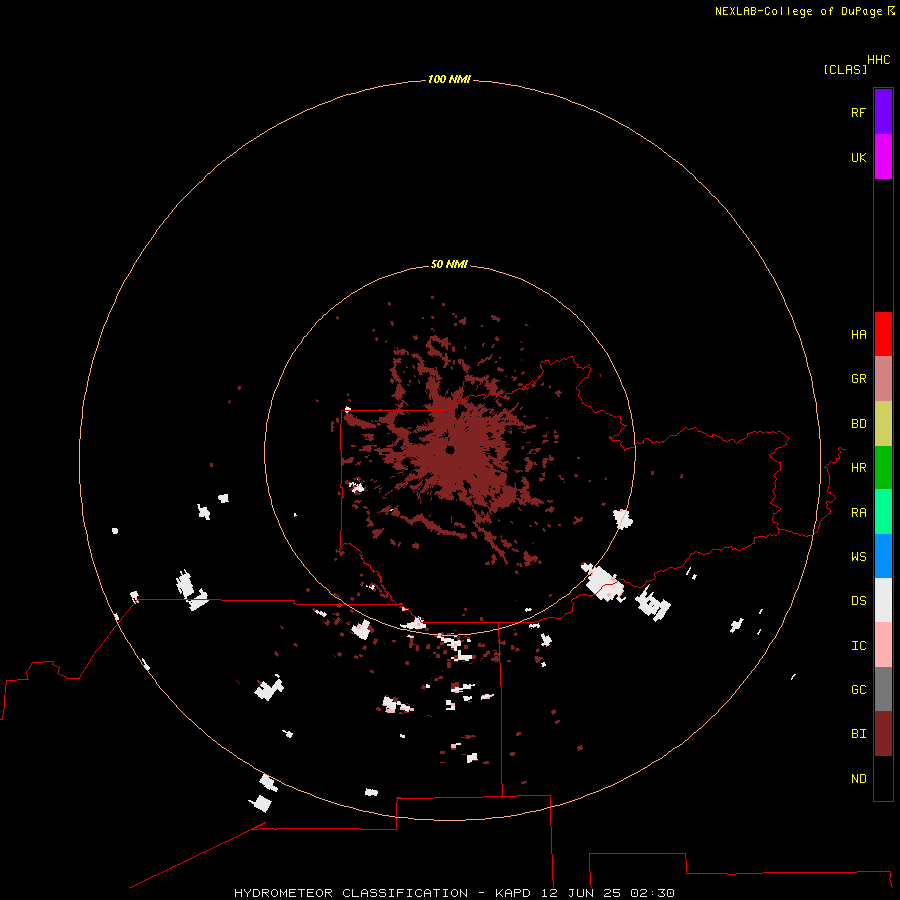The height and width of the screenshot is (900, 900).
Task: Pick the RA mint green swatch
Action: click(883, 512)
